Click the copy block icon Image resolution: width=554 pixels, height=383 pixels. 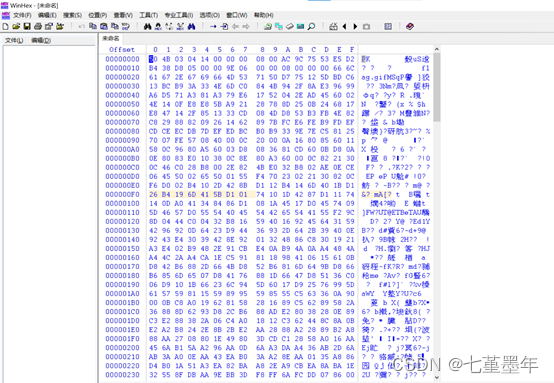pos(93,26)
